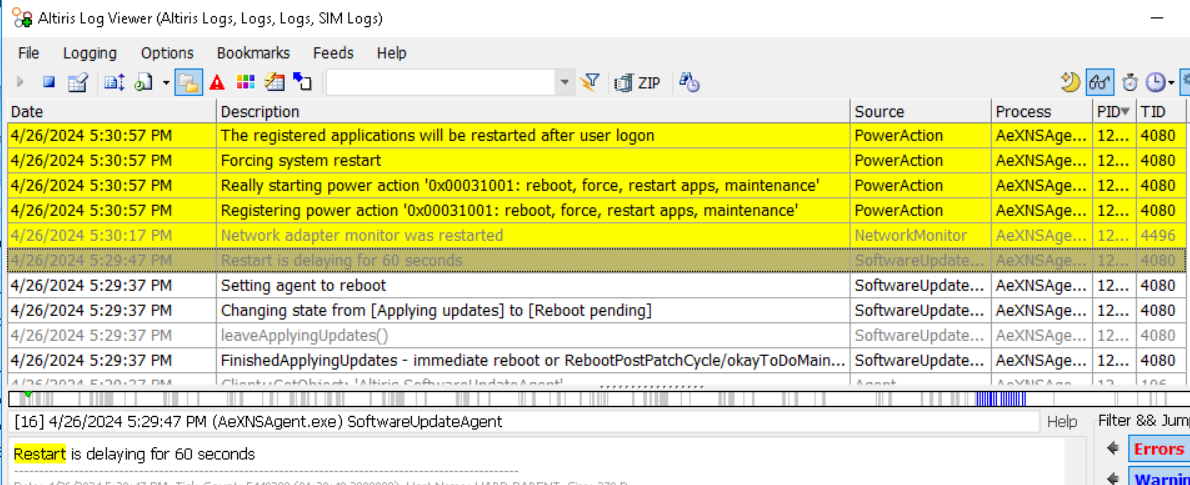Viewport: 1190px width, 485px height.
Task: Select 'Restart is delaying for 60 seconds' list row
Action: 597,260
